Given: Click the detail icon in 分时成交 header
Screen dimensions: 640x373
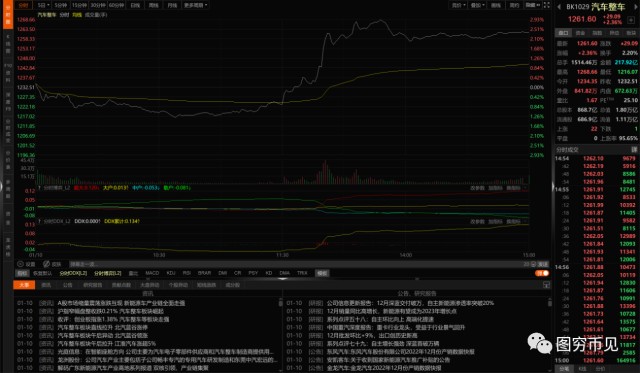Looking at the screenshot, I should (634, 150).
